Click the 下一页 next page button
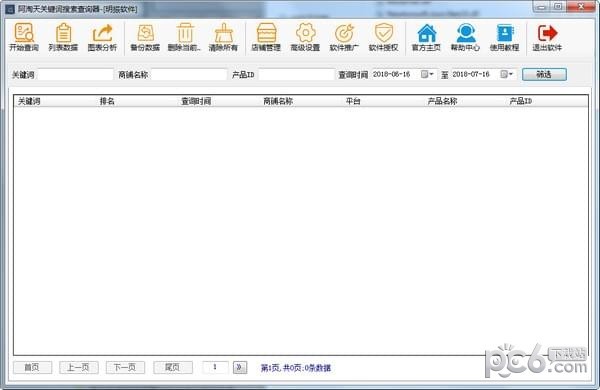Screen dimensions: 600x390 coord(125,367)
